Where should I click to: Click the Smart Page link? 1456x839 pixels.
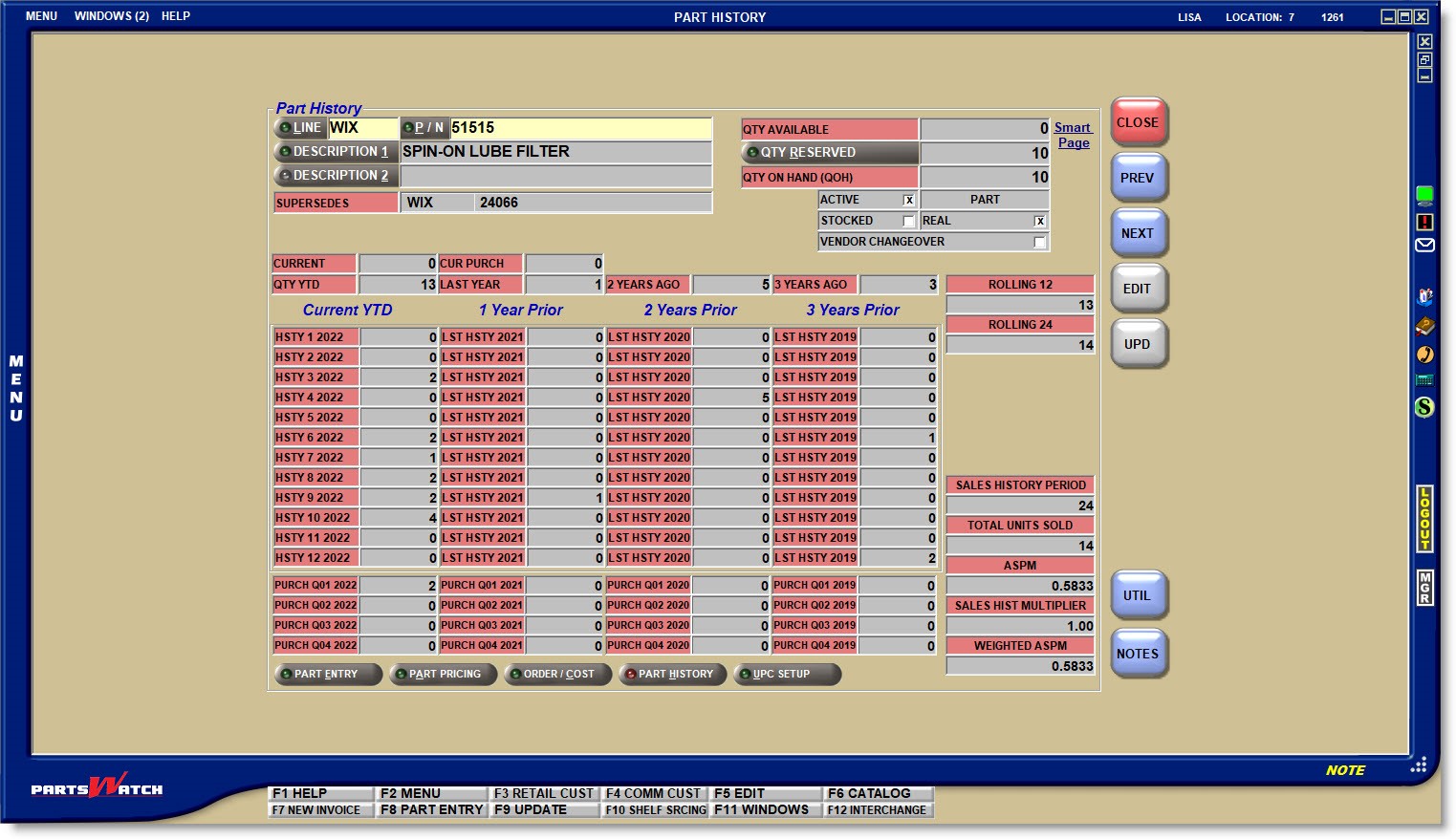pos(1073,135)
